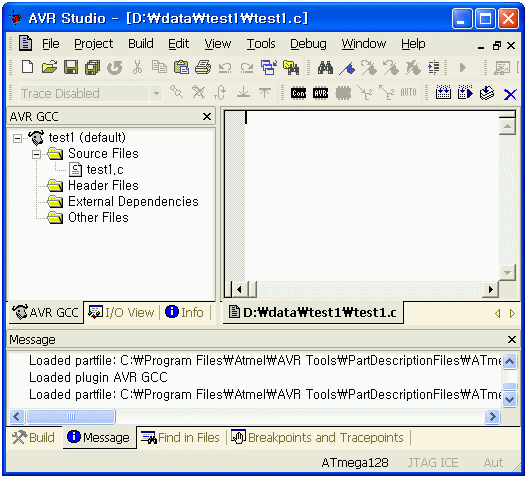Print the file using the printer icon
The image size is (527, 478).
[203, 67]
